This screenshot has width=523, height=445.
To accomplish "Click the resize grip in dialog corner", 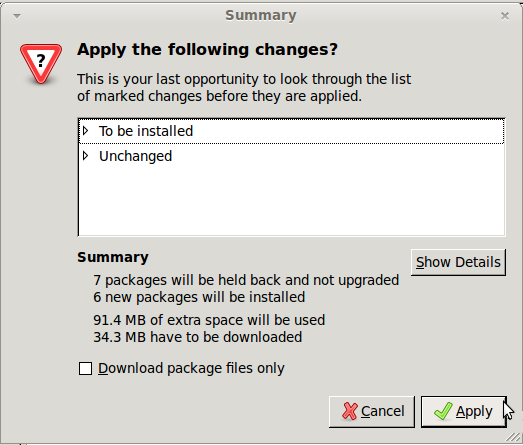I will tap(513, 437).
